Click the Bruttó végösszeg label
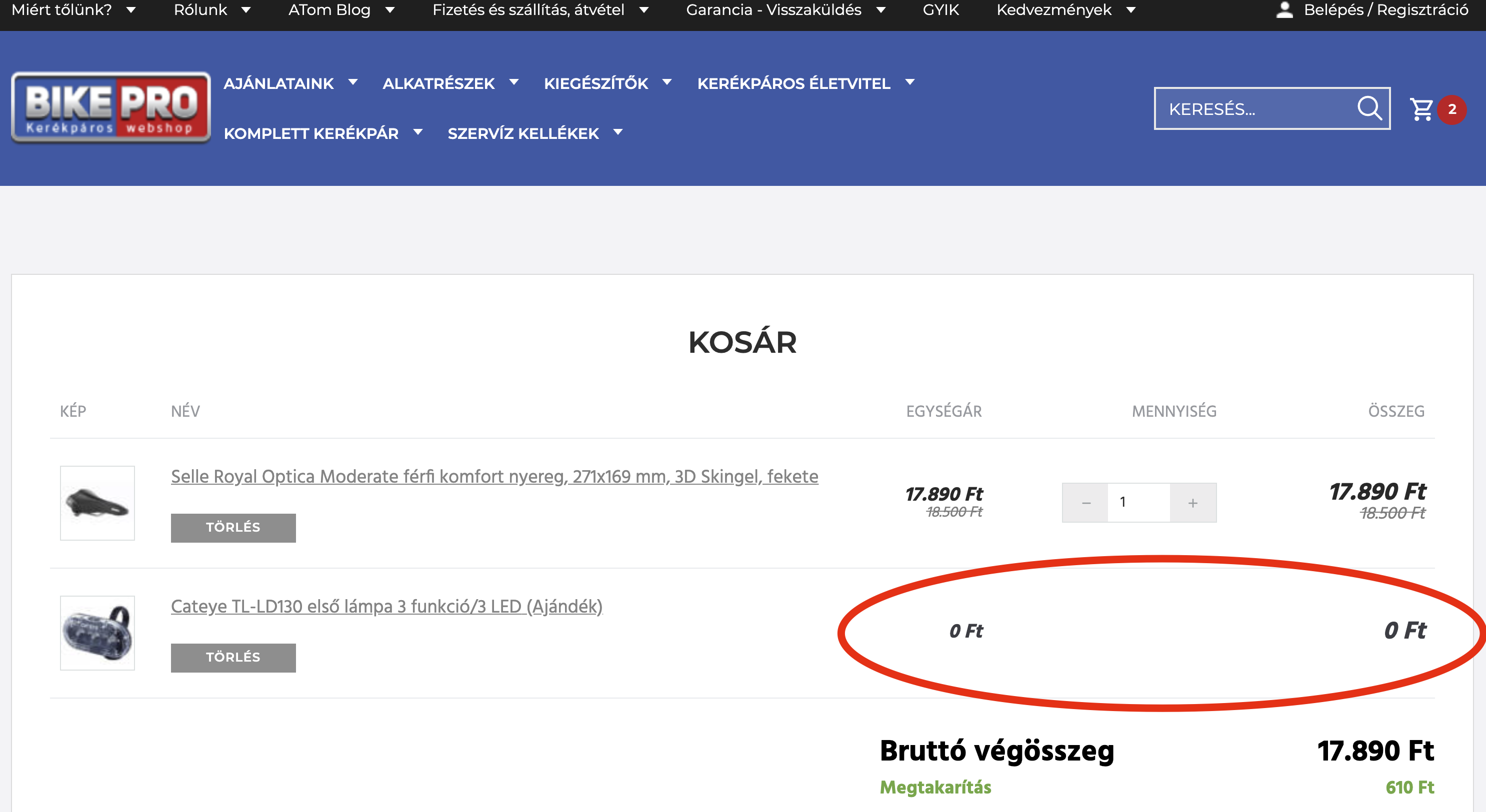Image resolution: width=1486 pixels, height=812 pixels. [997, 751]
